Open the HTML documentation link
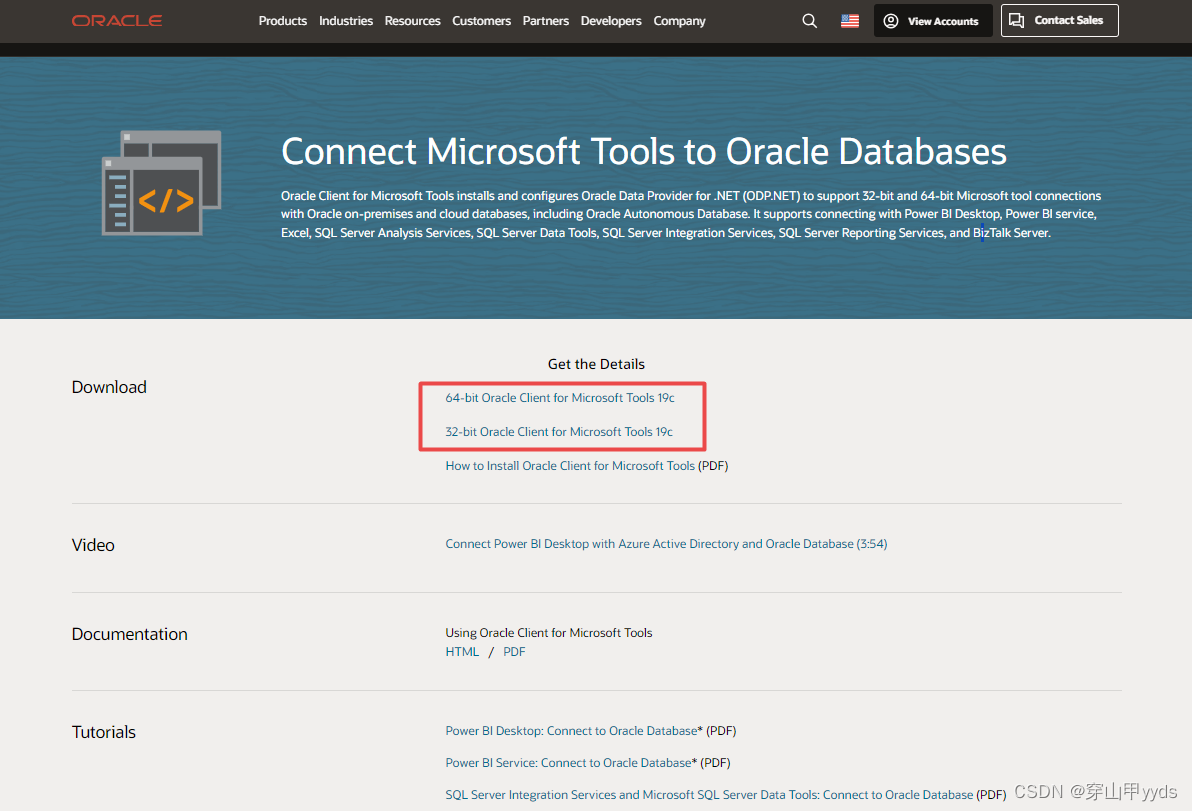This screenshot has height=811, width=1192. [x=462, y=651]
